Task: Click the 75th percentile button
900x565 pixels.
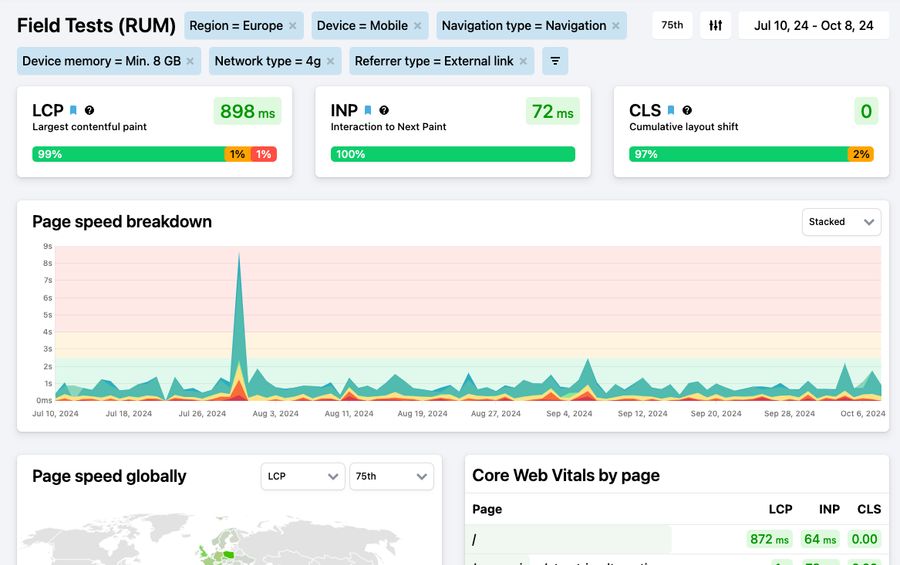Action: [672, 25]
